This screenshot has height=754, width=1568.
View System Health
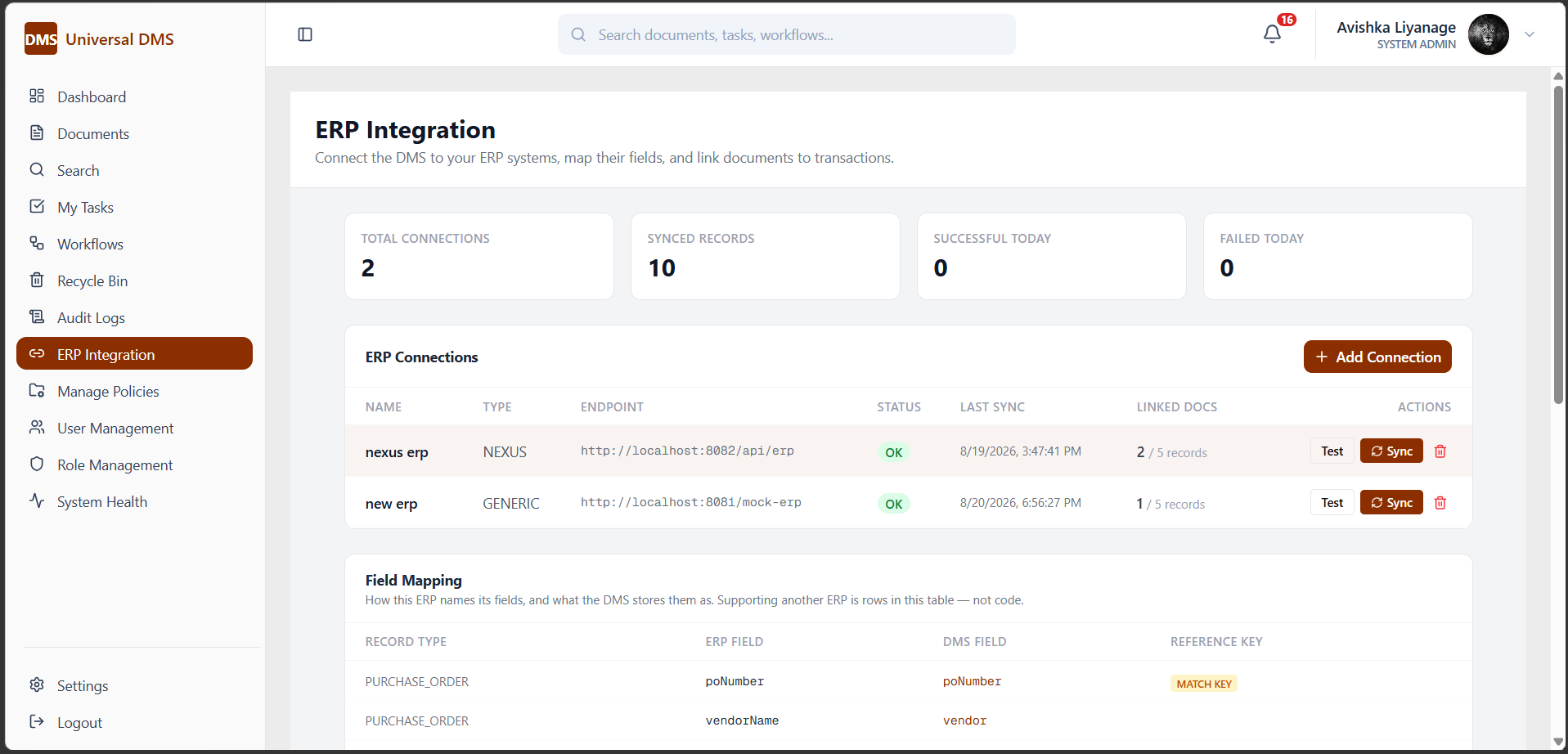134,501
